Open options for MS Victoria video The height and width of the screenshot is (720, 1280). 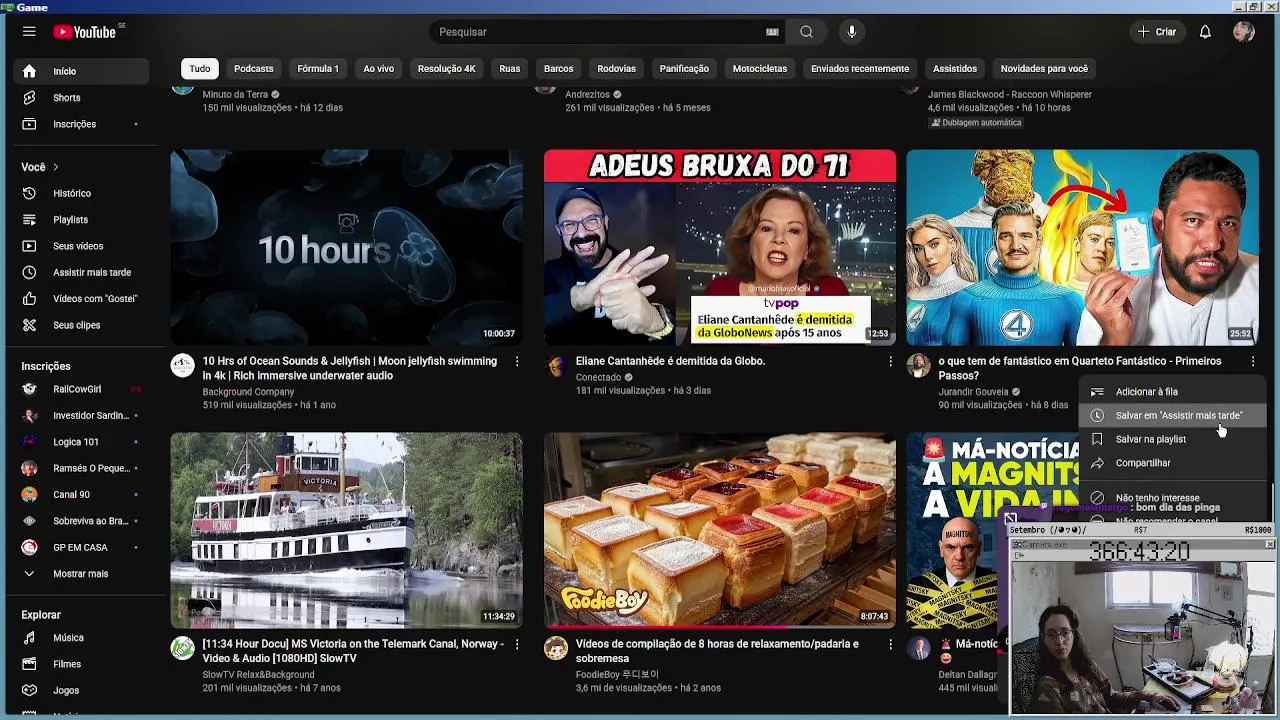pyautogui.click(x=517, y=645)
